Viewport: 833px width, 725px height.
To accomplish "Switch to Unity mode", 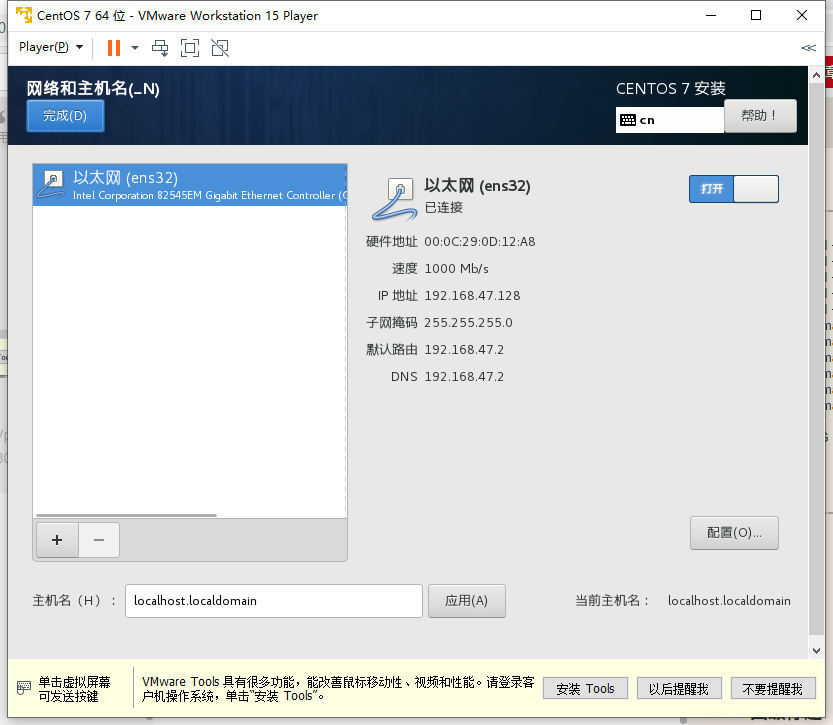I will [x=220, y=47].
